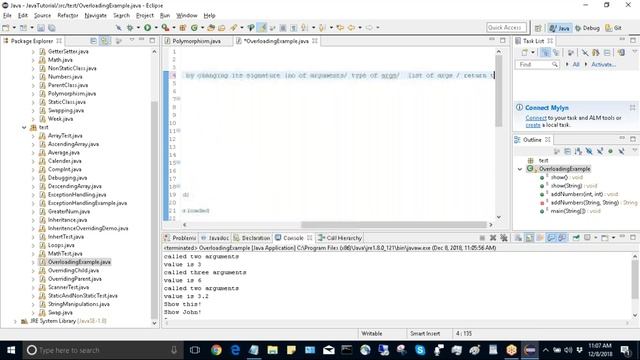Click the Windows search box in taskbar
The height and width of the screenshot is (360, 640).
pyautogui.click(x=102, y=350)
